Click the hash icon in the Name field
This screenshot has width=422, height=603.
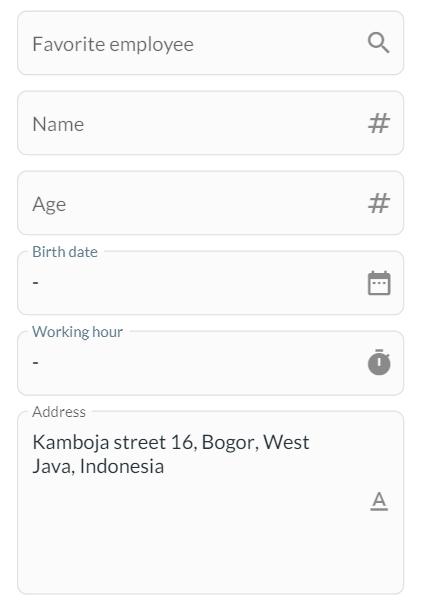379,123
